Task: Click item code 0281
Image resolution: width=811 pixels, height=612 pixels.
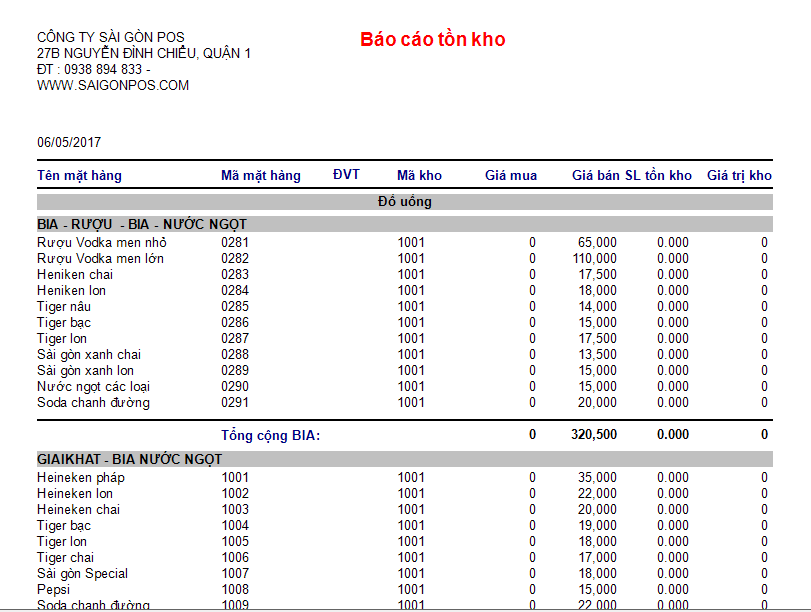Action: click(x=235, y=243)
